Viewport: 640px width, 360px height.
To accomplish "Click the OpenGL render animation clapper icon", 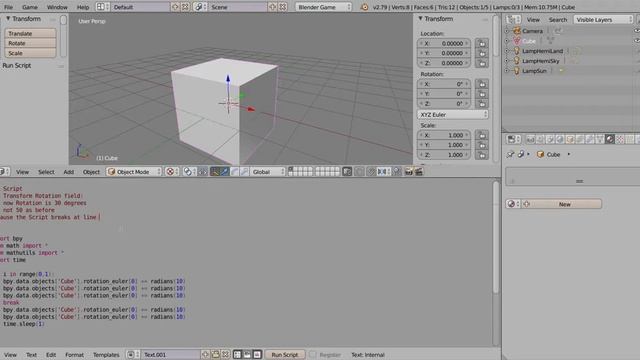I will (x=419, y=172).
